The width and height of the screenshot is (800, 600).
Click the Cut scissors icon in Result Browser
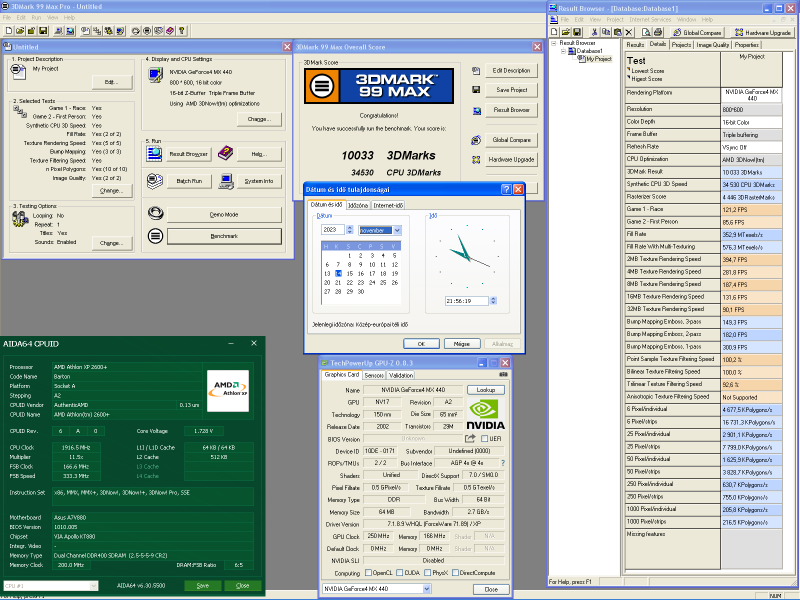point(594,32)
